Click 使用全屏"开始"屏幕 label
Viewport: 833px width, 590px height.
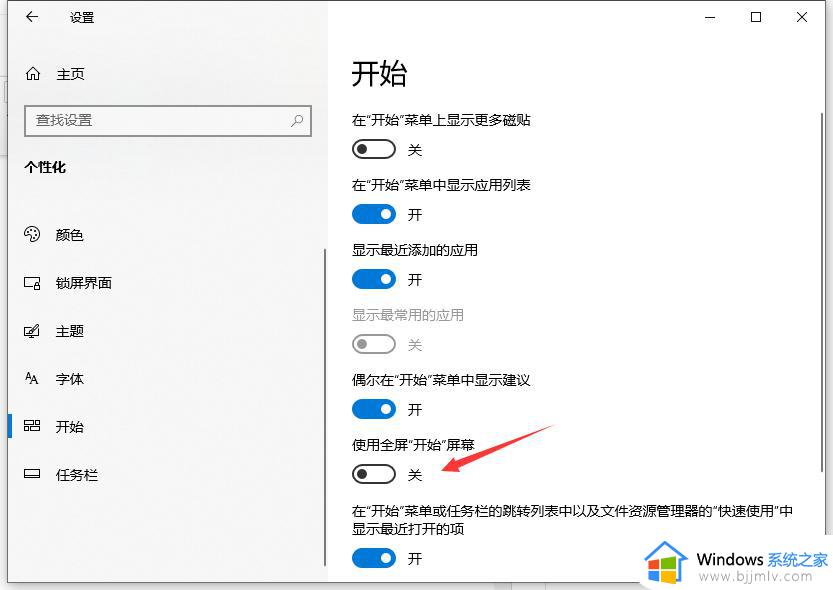413,445
